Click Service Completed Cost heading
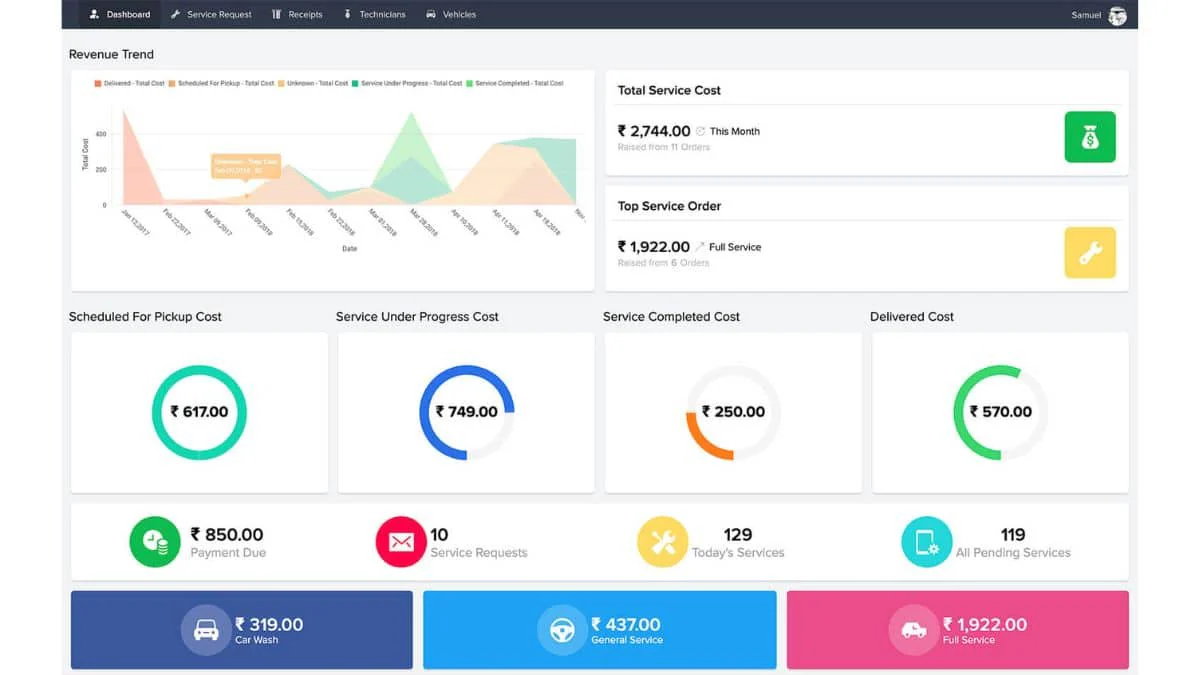 (671, 316)
